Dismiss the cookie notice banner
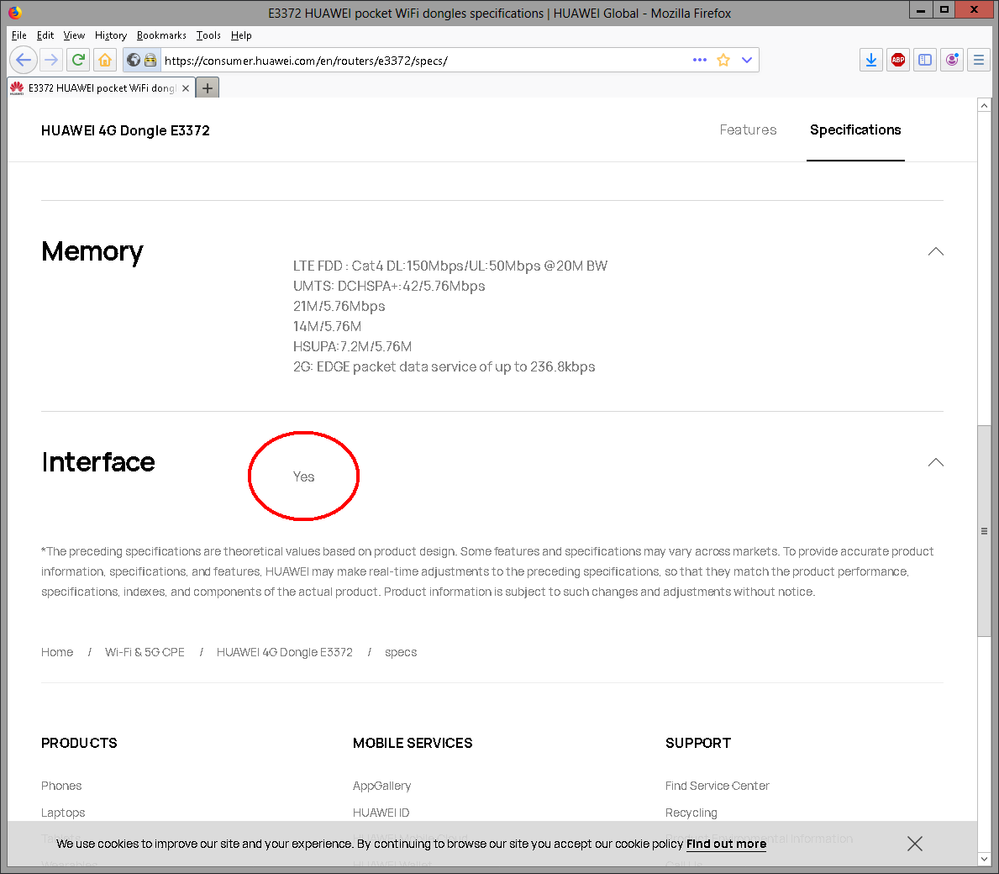The image size is (999, 874). (915, 844)
